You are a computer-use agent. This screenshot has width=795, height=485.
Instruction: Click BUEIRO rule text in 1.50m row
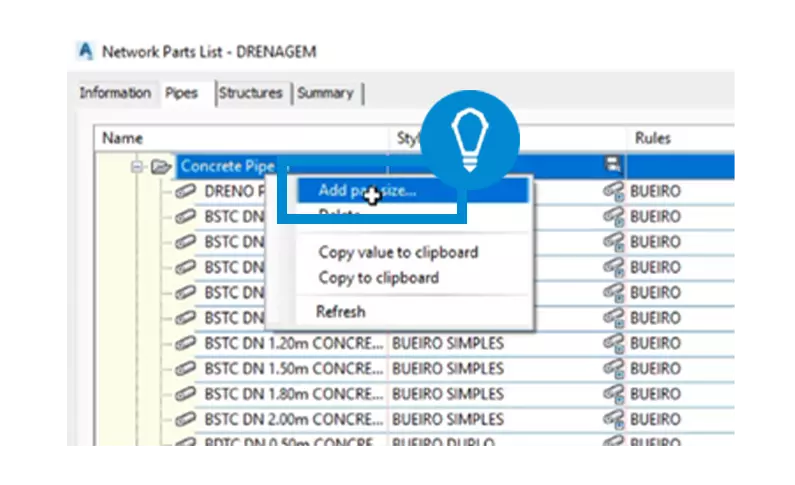[x=655, y=368]
